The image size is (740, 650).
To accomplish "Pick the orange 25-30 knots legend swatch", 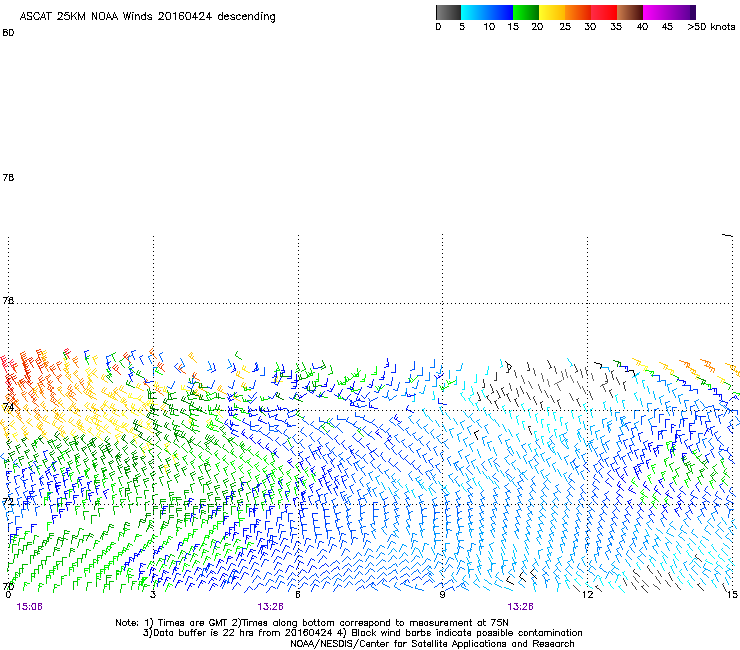I will pyautogui.click(x=578, y=12).
